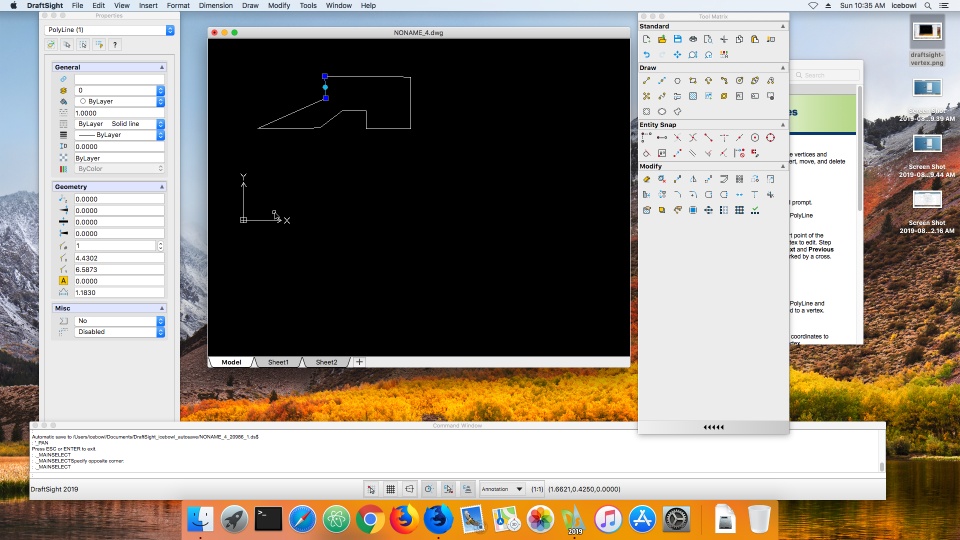Image resolution: width=960 pixels, height=540 pixels.
Task: Open Terminal from the Dock
Action: pyautogui.click(x=268, y=519)
